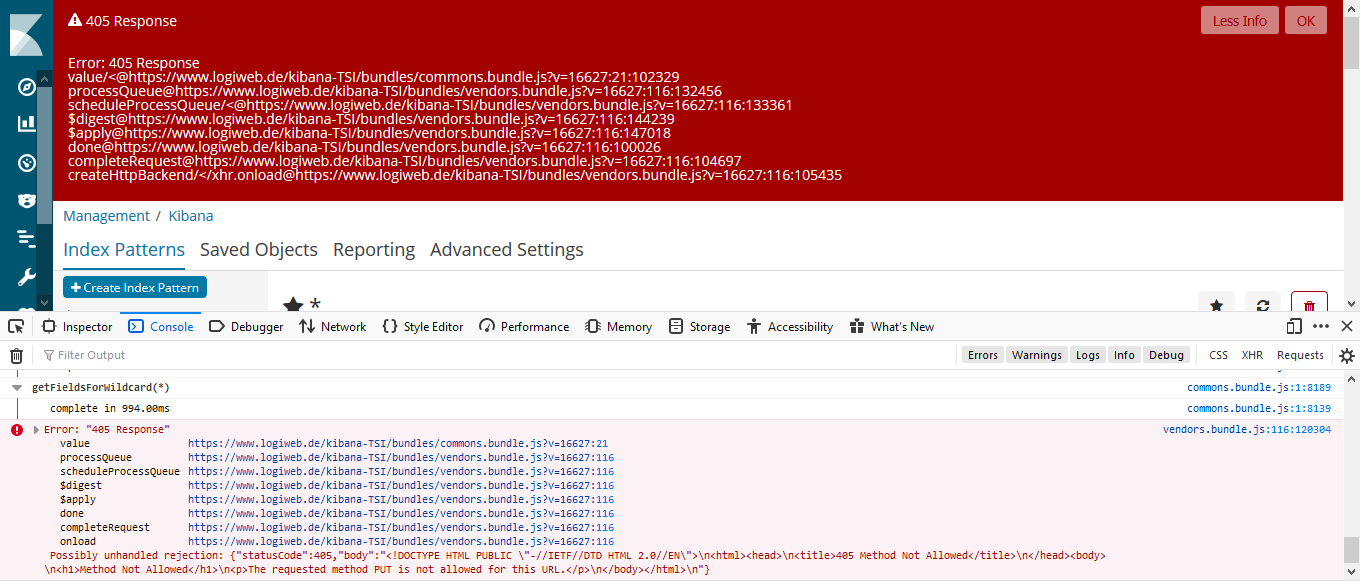Click the "complete in 994.00ms" log line
Image resolution: width=1360 pixels, height=581 pixels.
(110, 409)
